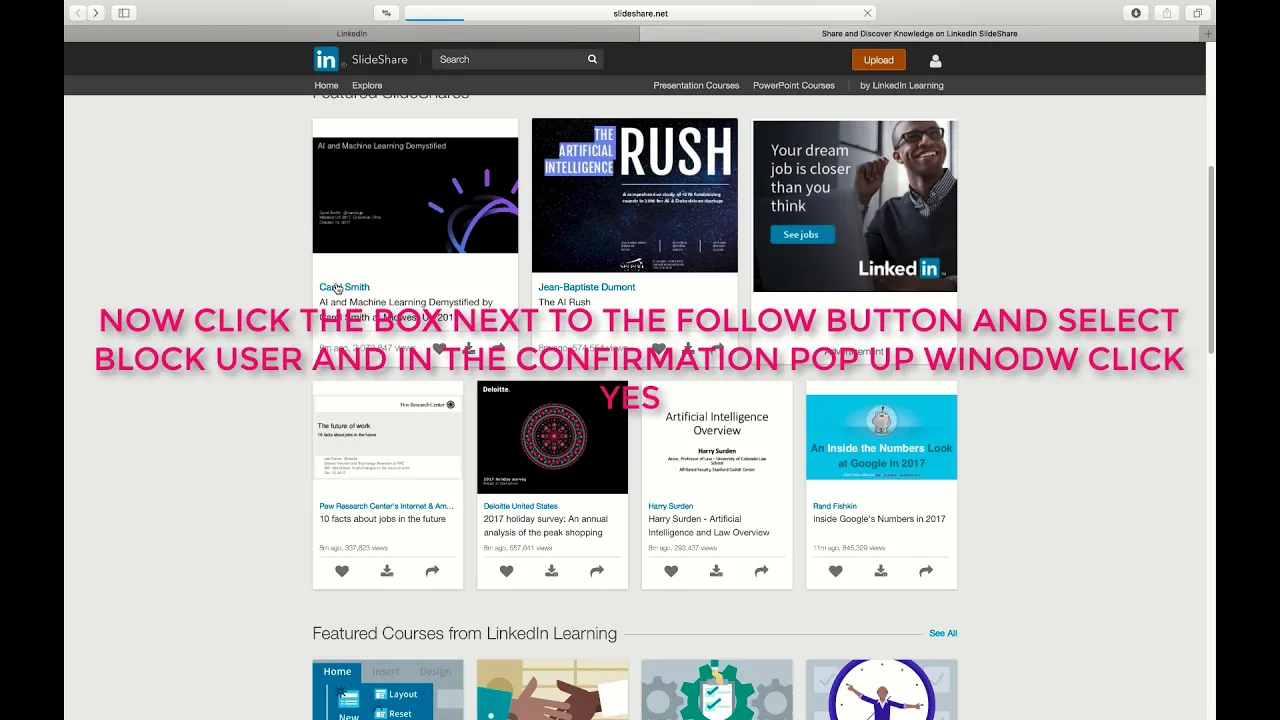The height and width of the screenshot is (720, 1280).
Task: Open Inside the Numbers Google thumbnail
Action: [x=881, y=437]
